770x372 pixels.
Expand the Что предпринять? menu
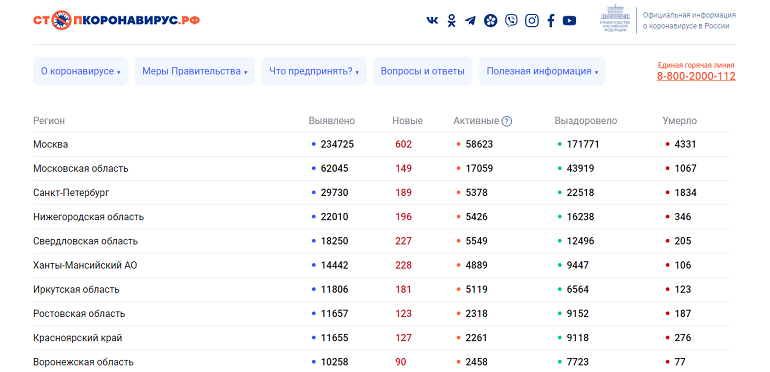[314, 71]
